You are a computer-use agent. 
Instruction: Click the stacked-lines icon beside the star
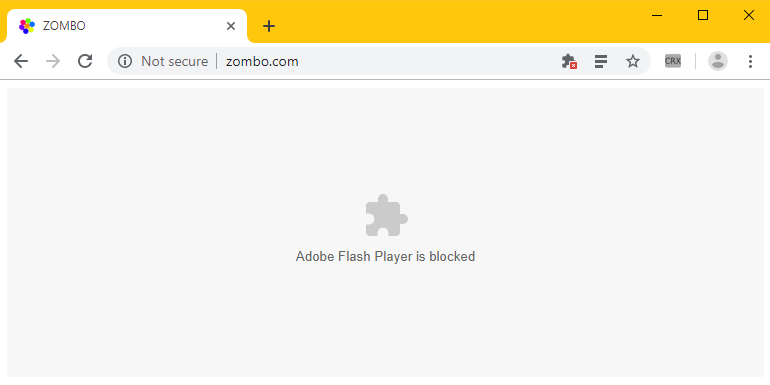(x=601, y=61)
